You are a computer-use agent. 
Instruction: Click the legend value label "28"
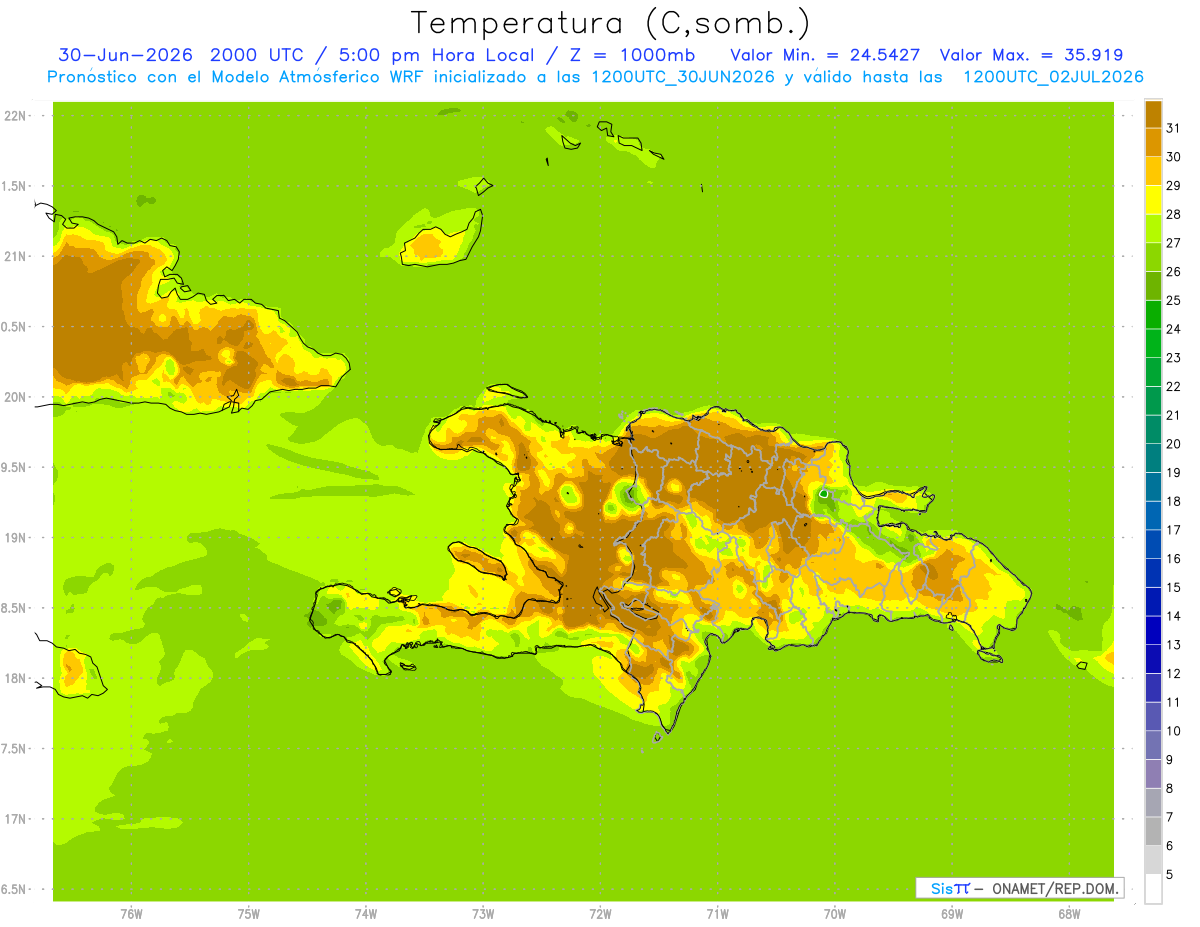click(1173, 214)
